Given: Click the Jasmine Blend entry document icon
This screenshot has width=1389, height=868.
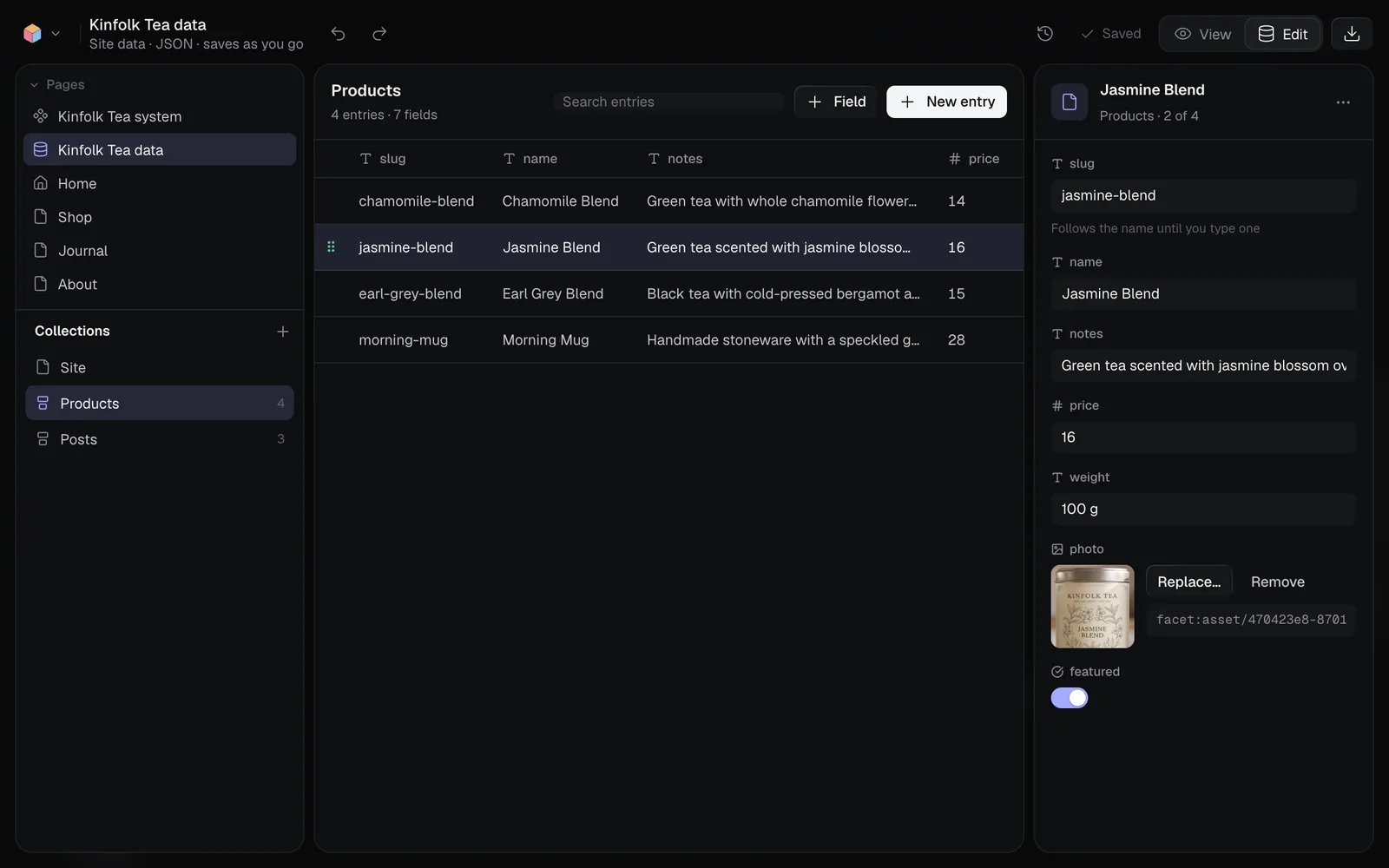Looking at the screenshot, I should click(x=1070, y=102).
